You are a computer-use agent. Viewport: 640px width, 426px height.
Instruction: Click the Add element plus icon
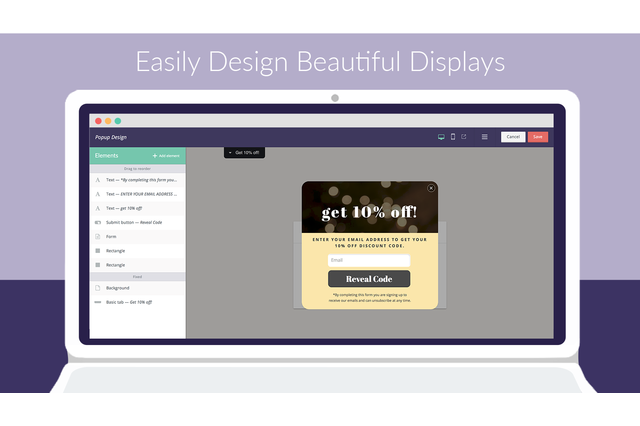[155, 156]
